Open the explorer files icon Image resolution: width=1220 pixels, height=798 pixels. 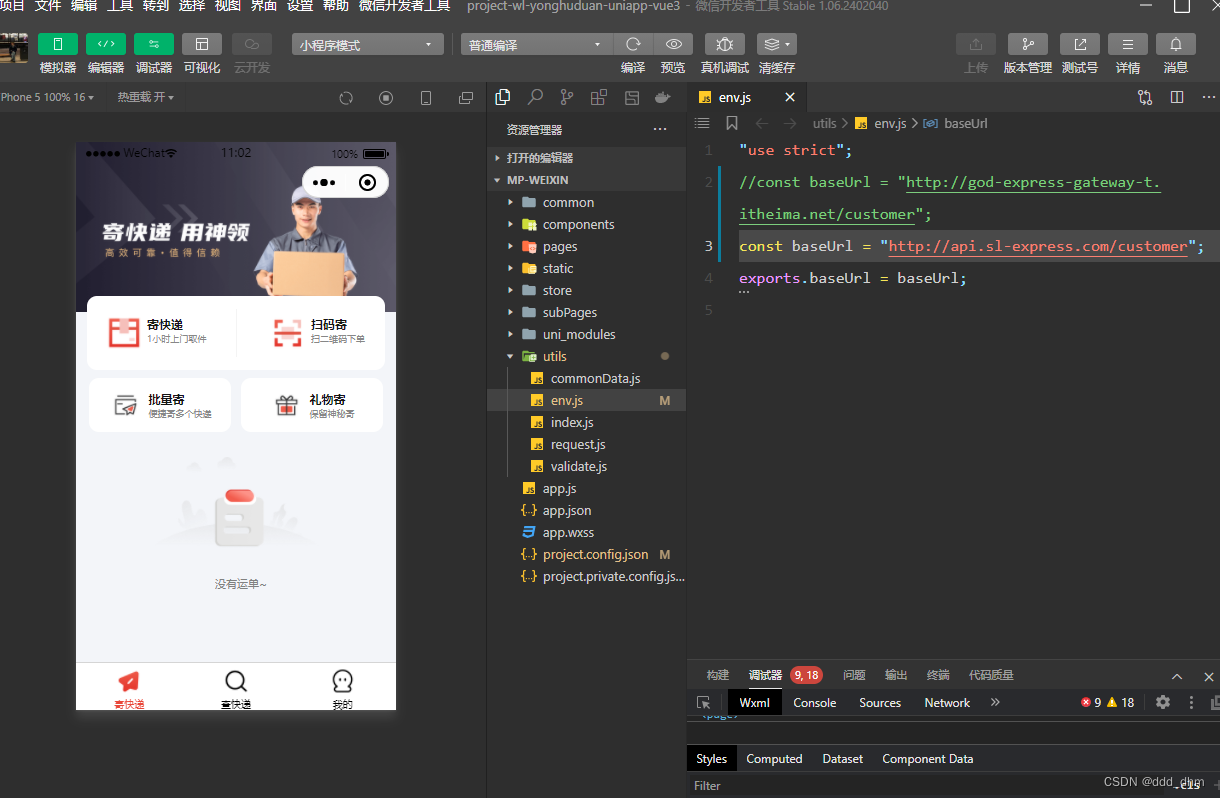(503, 97)
